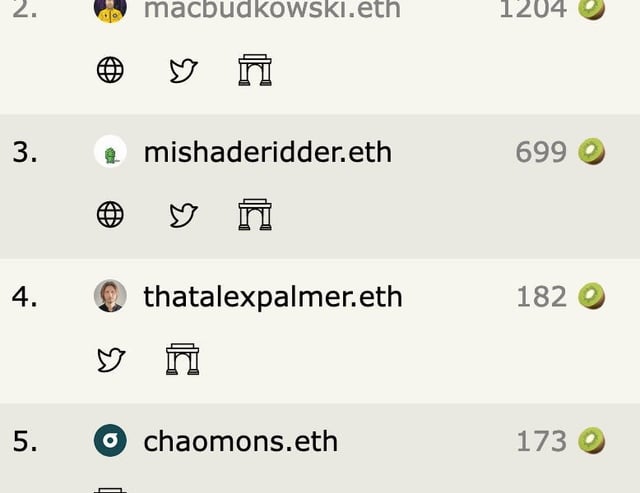Open mishaderidder.eth's website globe icon
The image size is (640, 493).
[110, 214]
